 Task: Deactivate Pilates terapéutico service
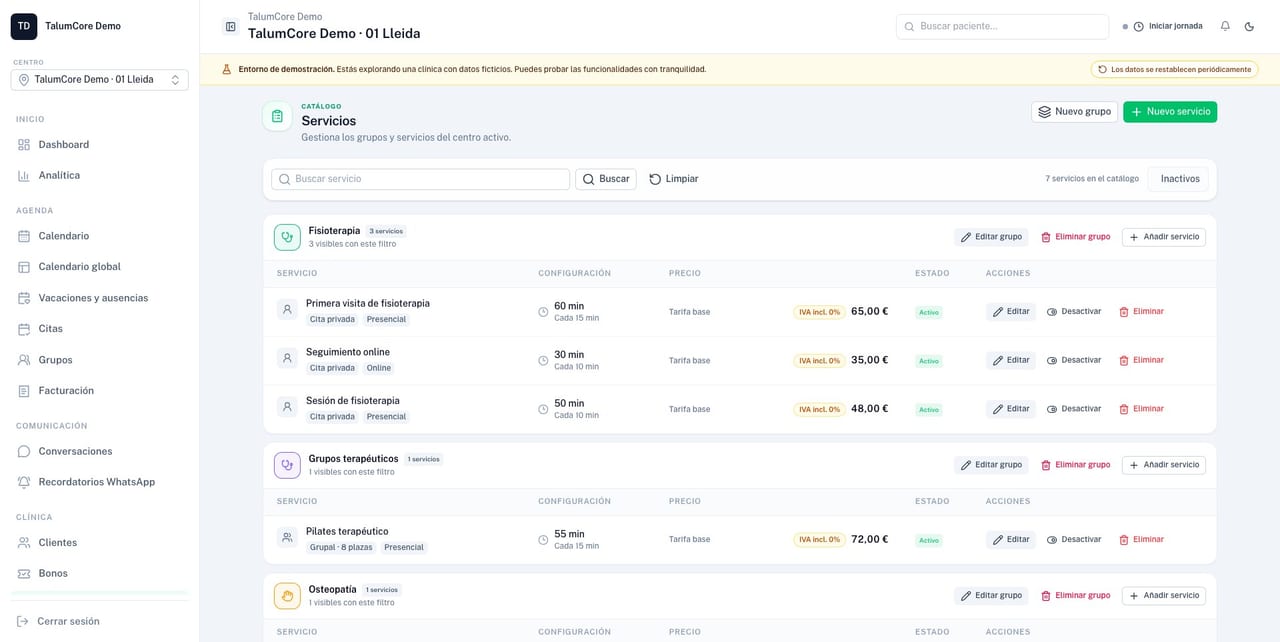tap(1074, 540)
